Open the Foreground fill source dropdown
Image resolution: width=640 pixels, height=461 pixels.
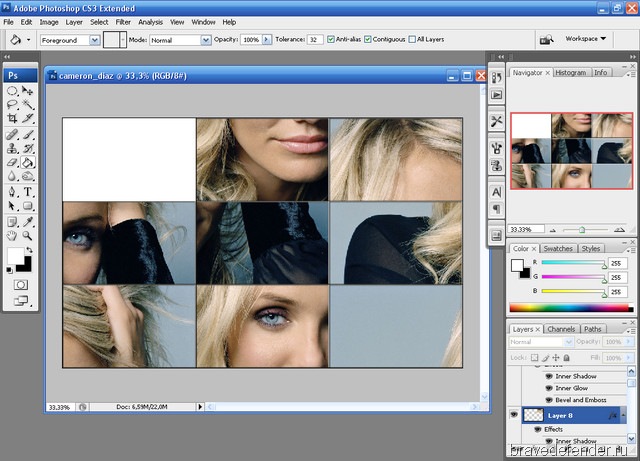coord(95,40)
